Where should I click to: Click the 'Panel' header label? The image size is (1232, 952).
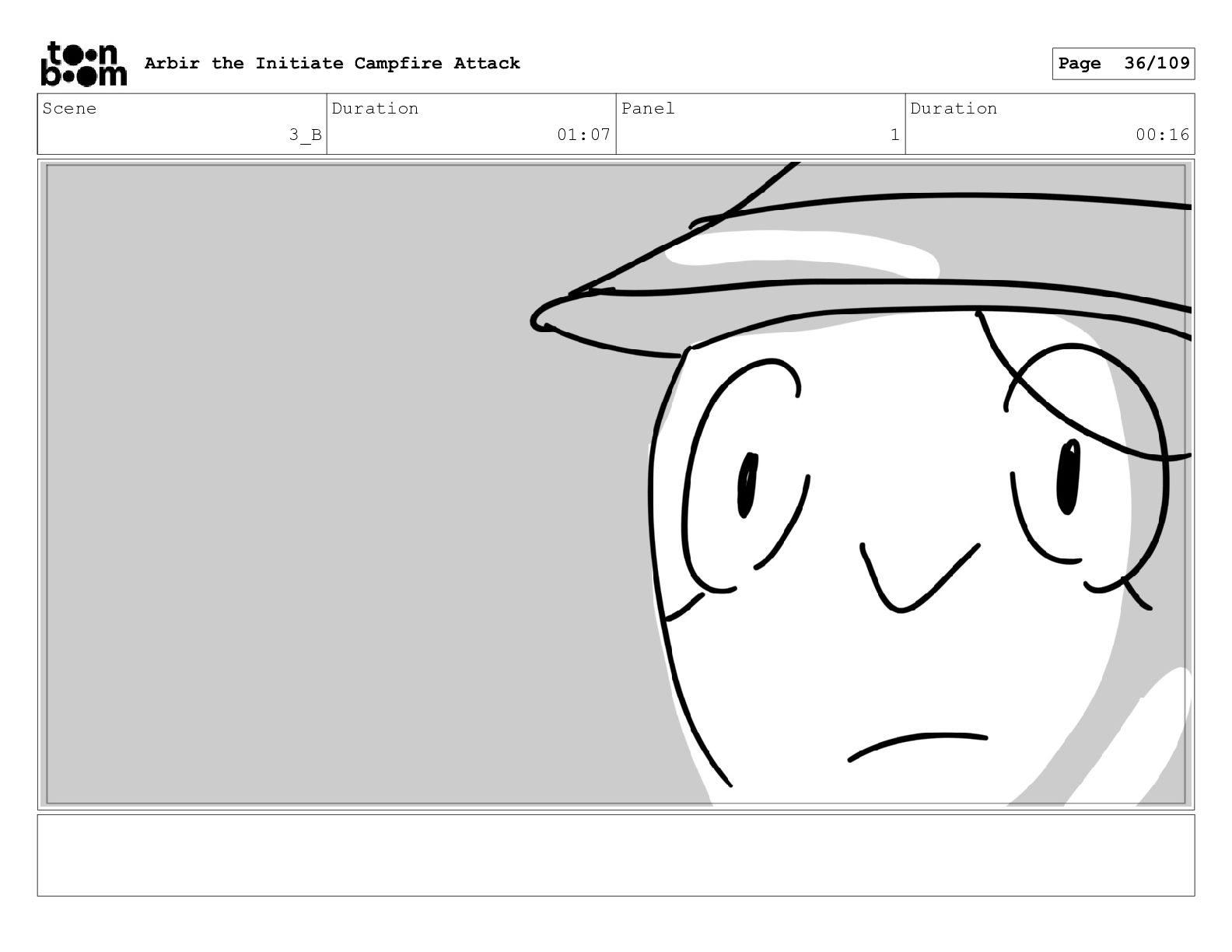pos(648,108)
